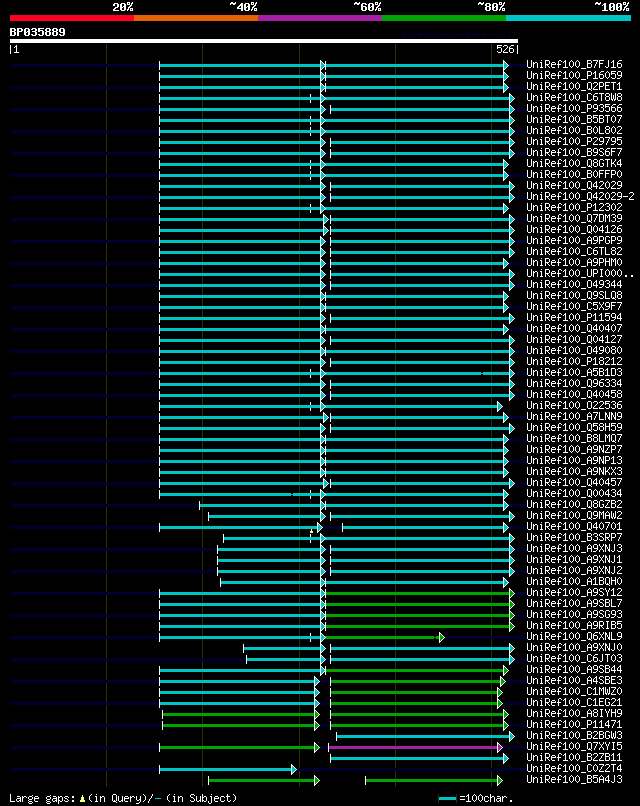Image resolution: width=640 pixels, height=806 pixels.
Task: Select hit label UniRef100_C5X9F7
Action: coord(574,306)
